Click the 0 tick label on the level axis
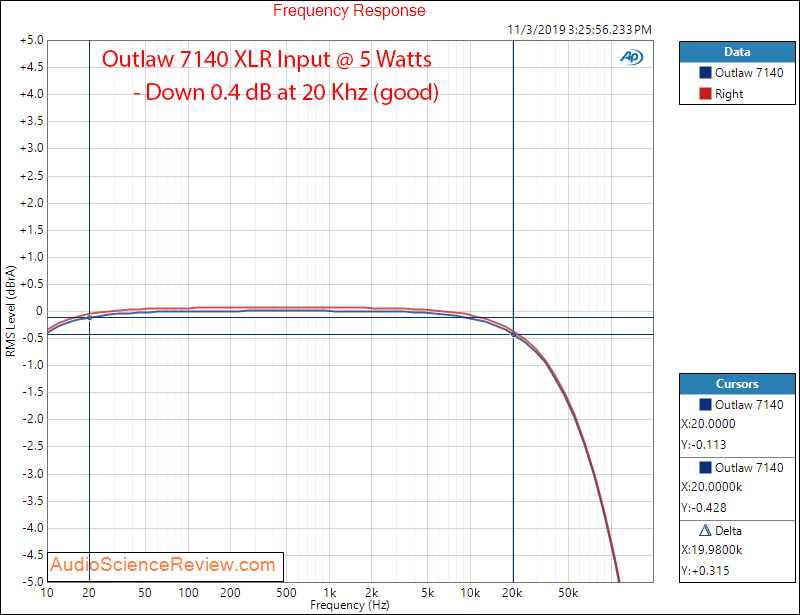 pyautogui.click(x=39, y=311)
